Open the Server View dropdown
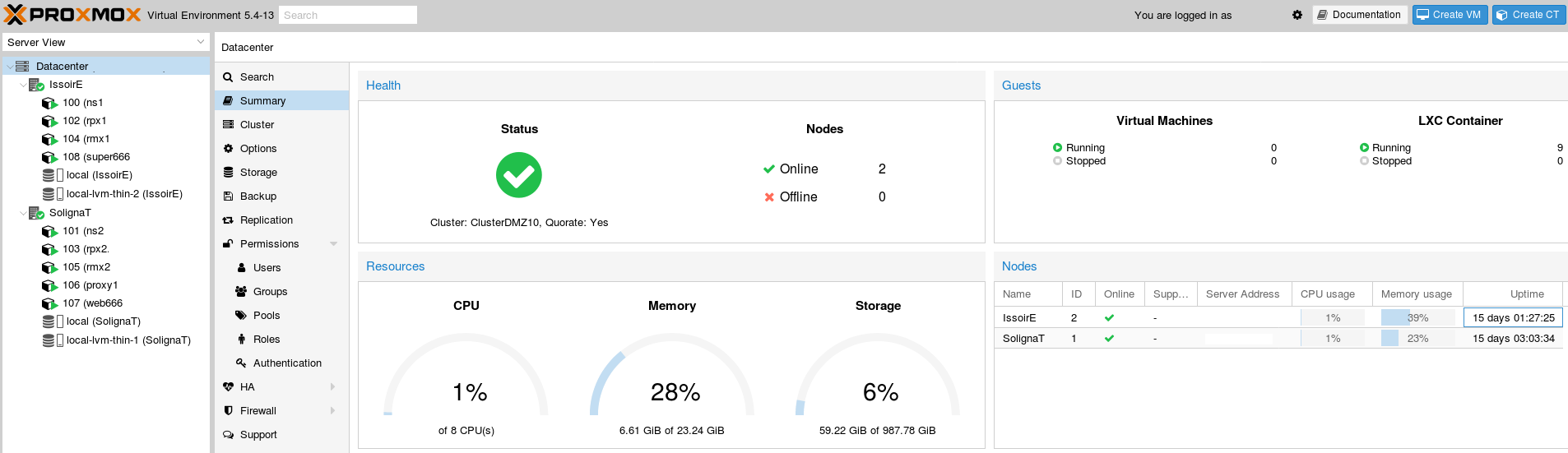1568x453 pixels. (x=105, y=42)
